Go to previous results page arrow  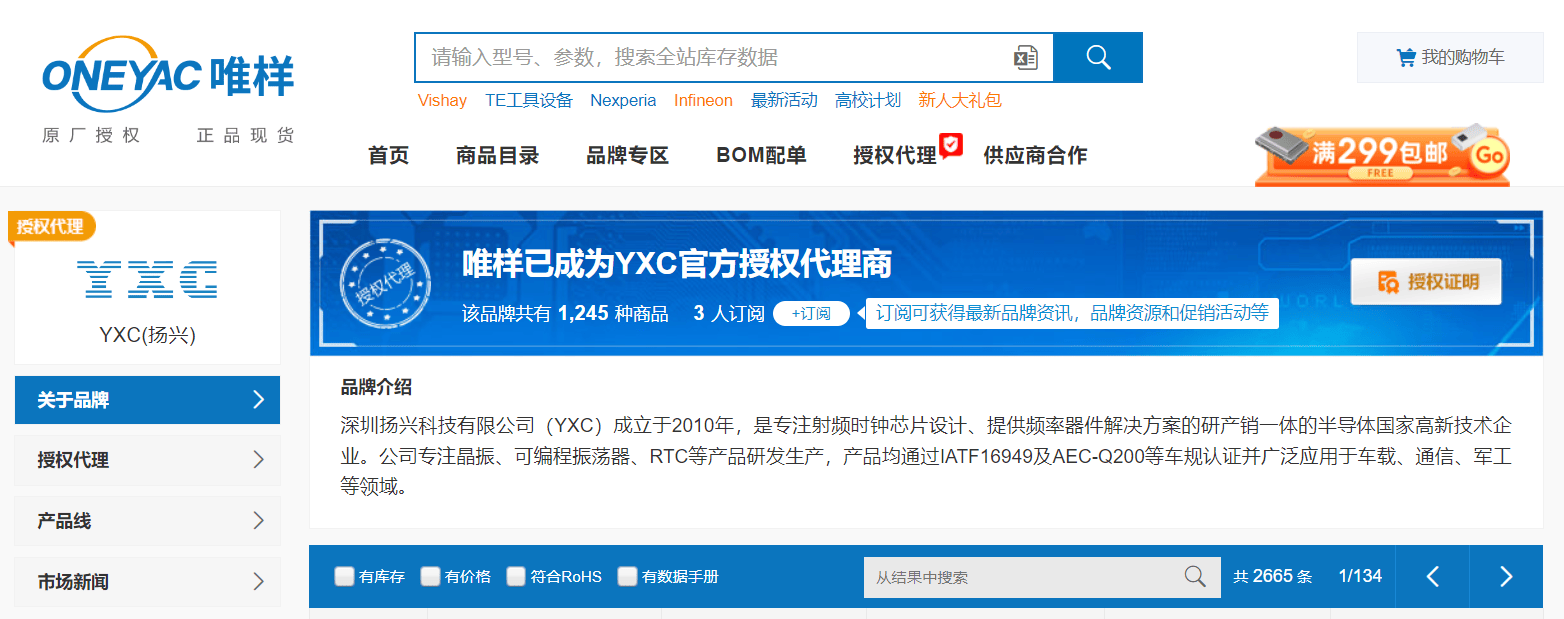1432,576
